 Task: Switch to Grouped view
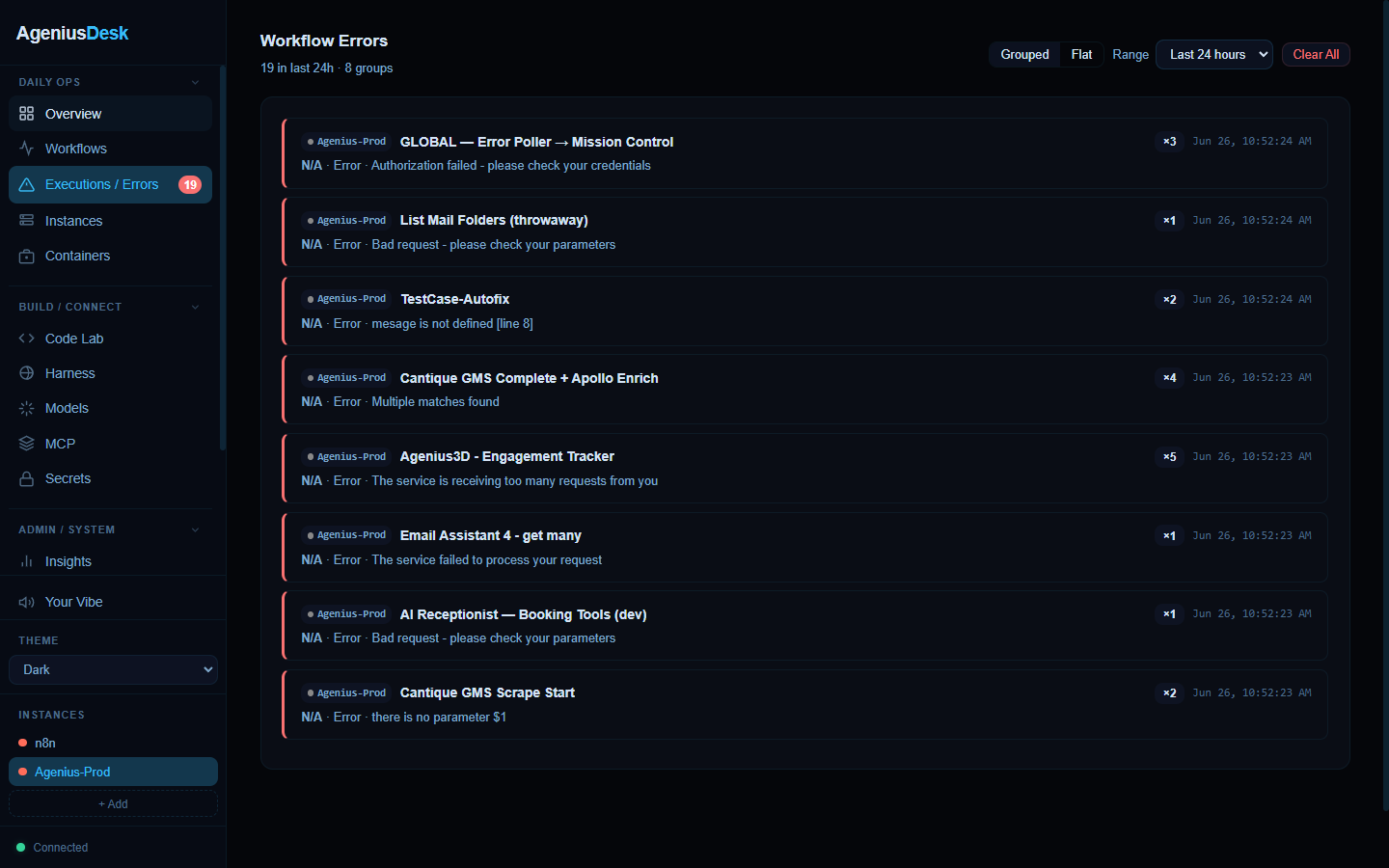1024,55
